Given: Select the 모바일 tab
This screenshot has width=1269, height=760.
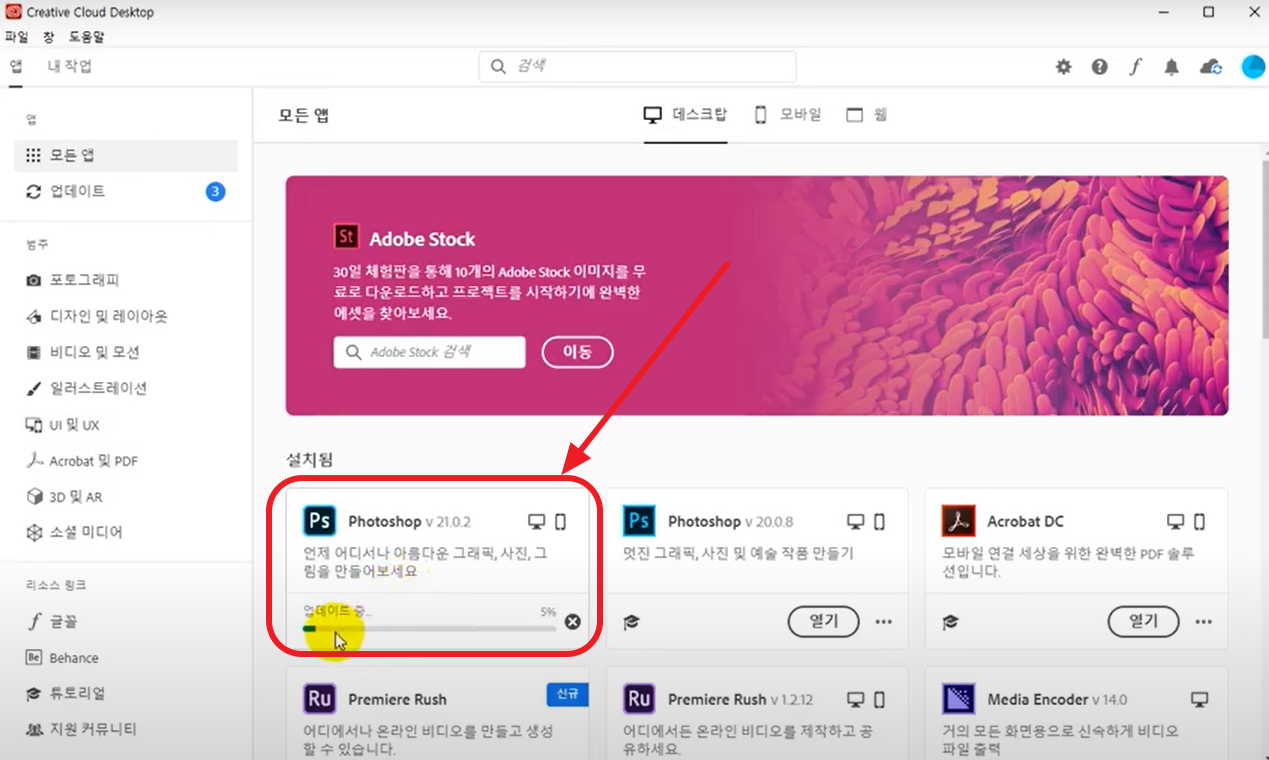Looking at the screenshot, I should [x=787, y=115].
